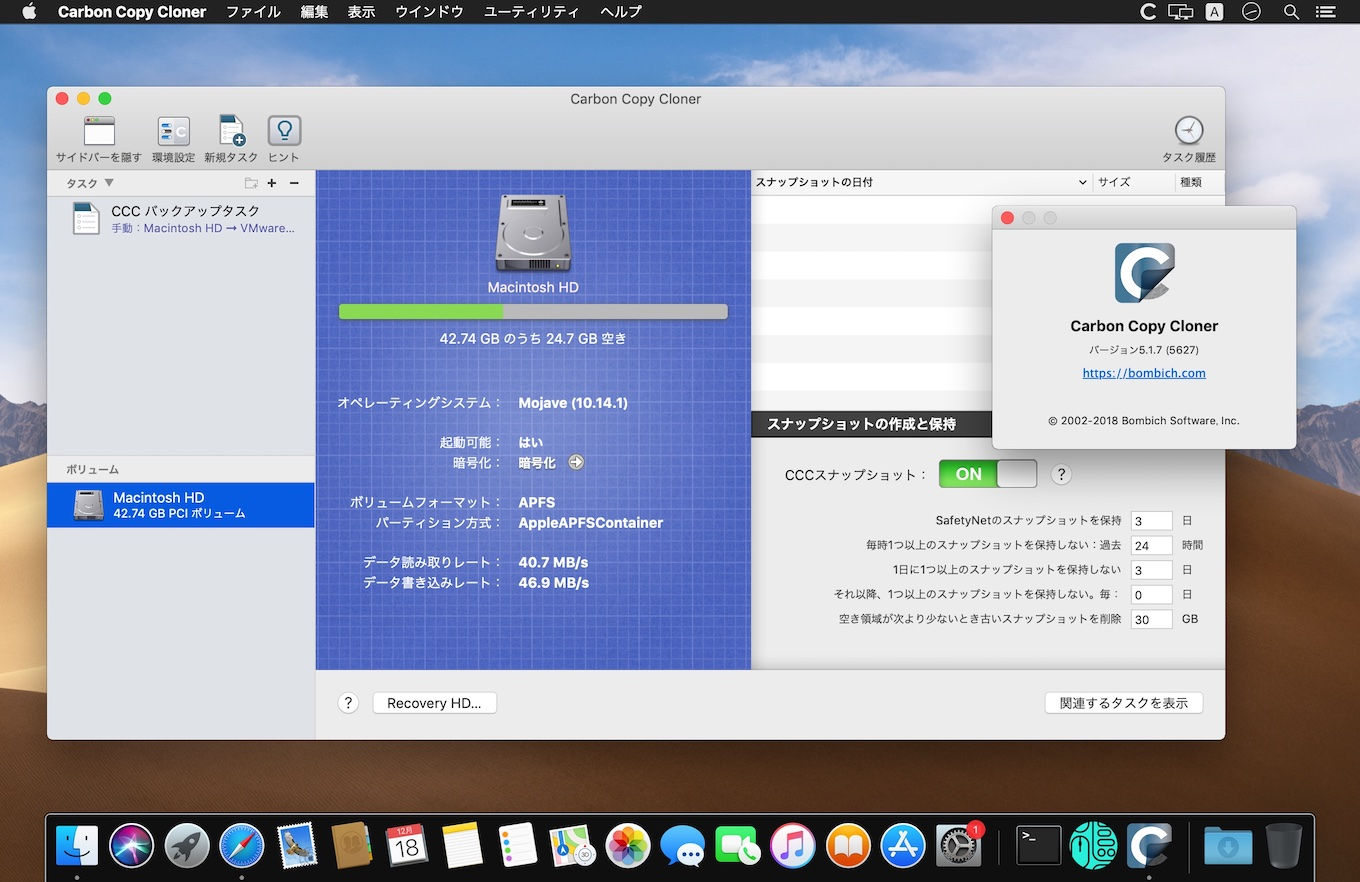Open the ヘルプ menu

621,12
